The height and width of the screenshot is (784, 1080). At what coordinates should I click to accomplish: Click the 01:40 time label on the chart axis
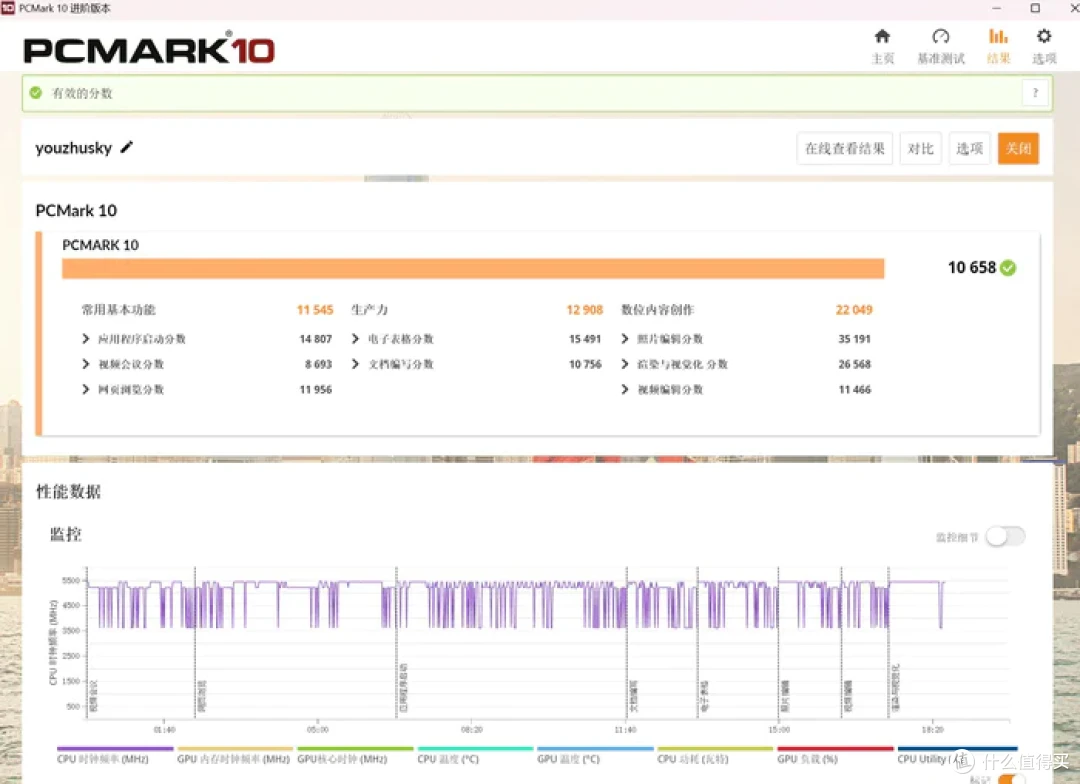point(164,730)
